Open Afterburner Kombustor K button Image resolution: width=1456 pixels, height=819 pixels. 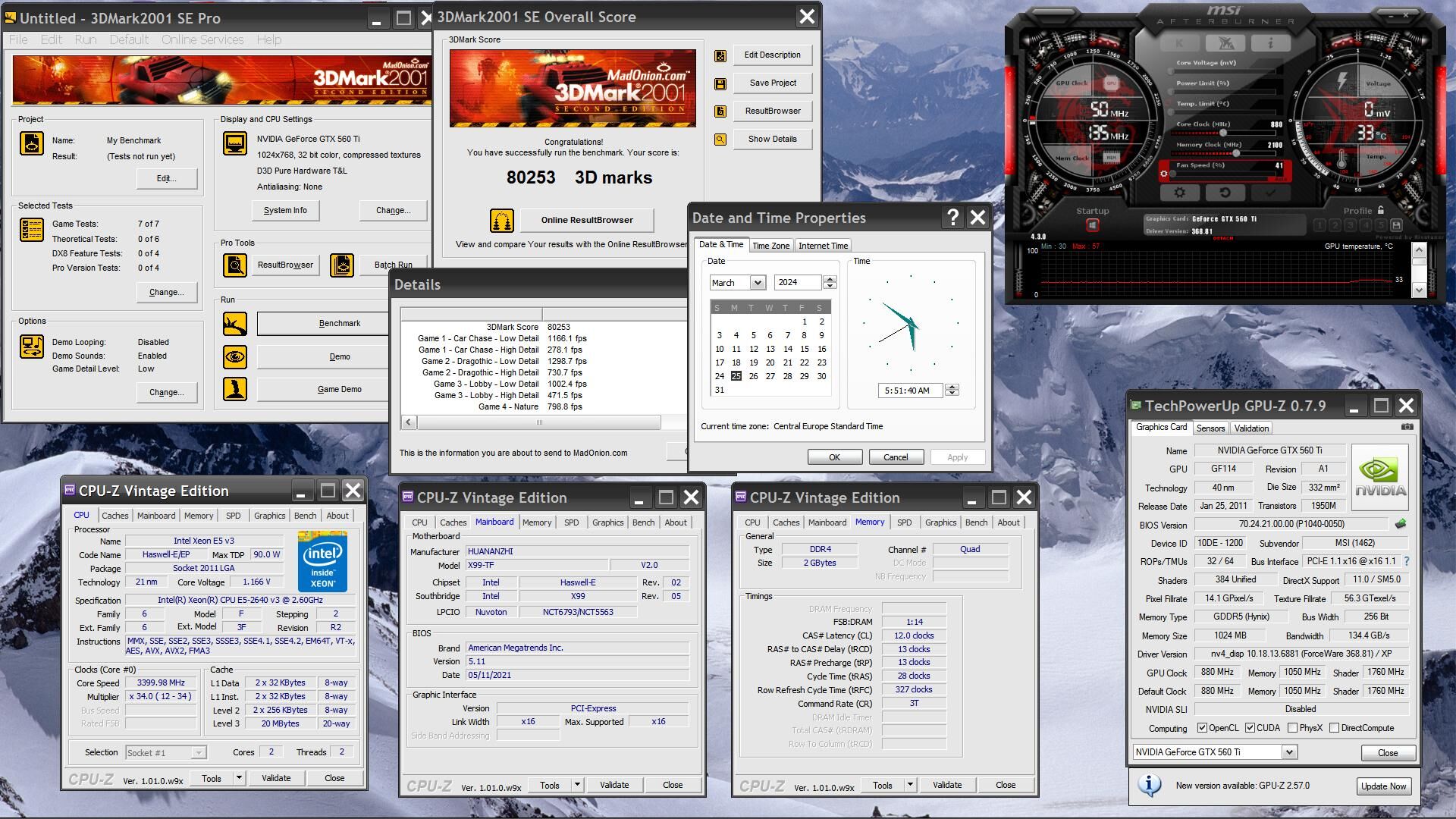point(1178,43)
